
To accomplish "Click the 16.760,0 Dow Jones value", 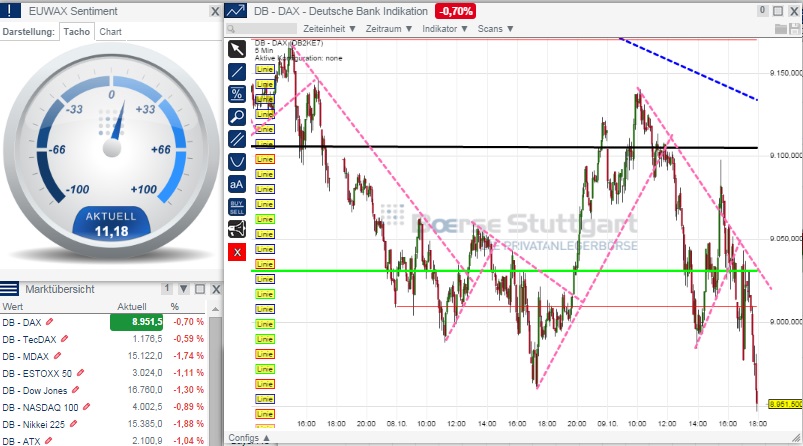I will (x=145, y=390).
